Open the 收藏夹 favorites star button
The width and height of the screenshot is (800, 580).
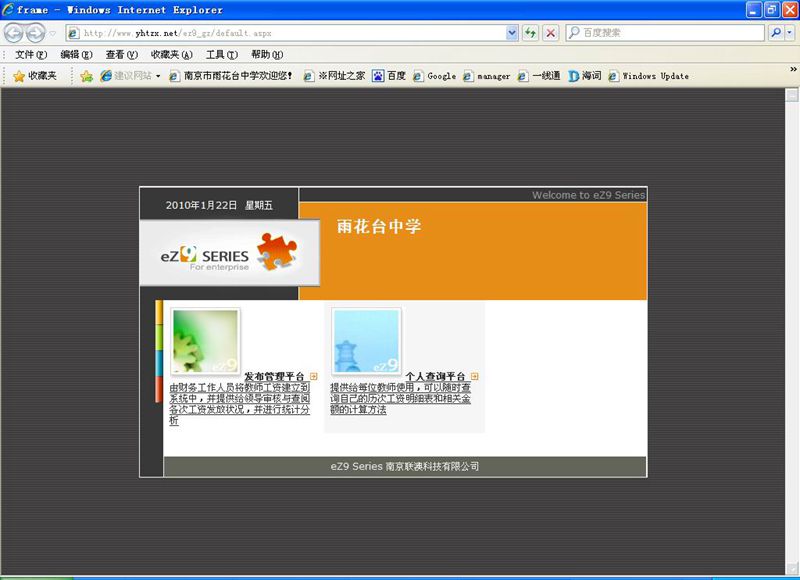pos(34,76)
